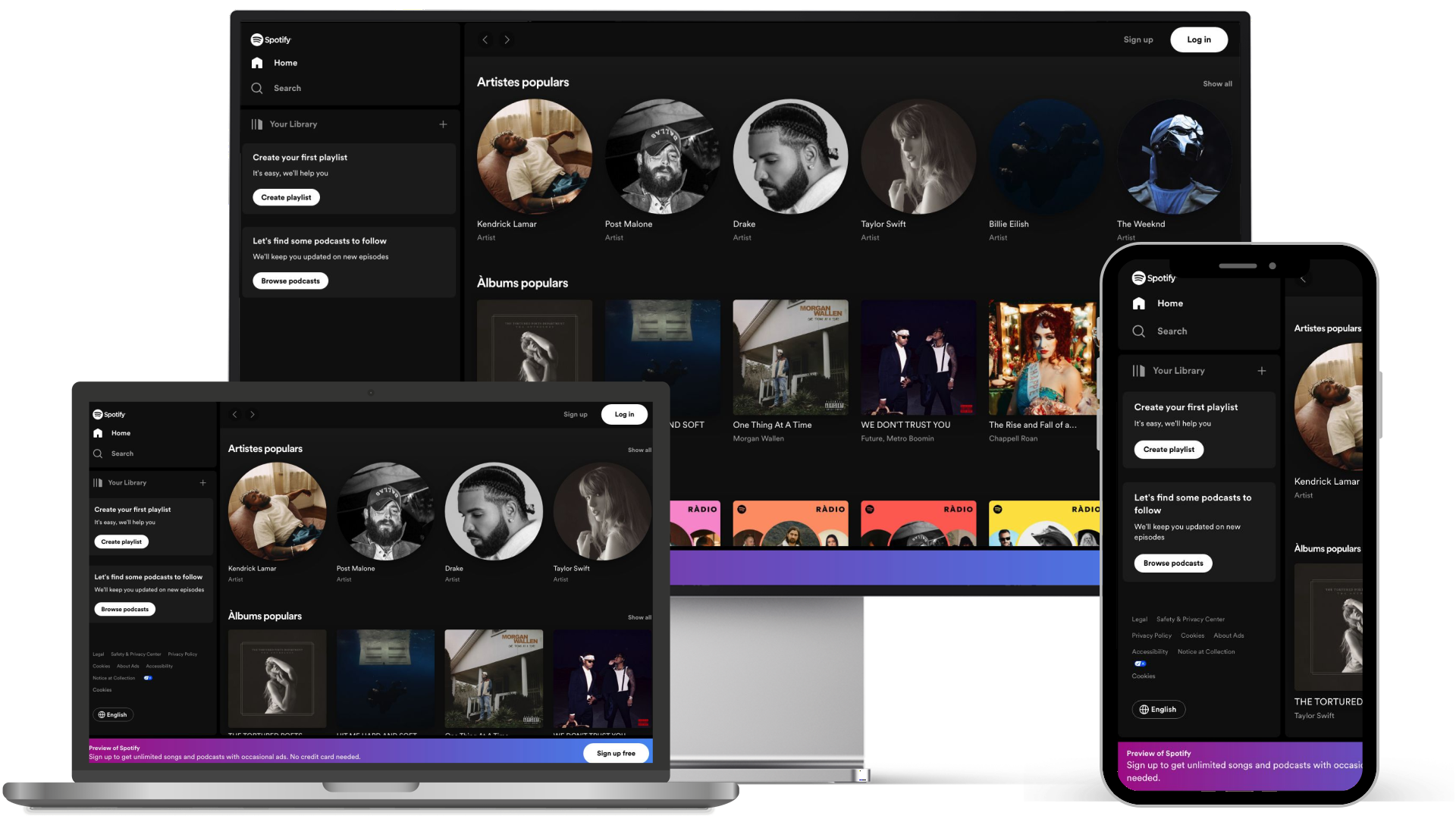Click Sign up on the laptop top bar
1456x819 pixels.
pos(576,414)
